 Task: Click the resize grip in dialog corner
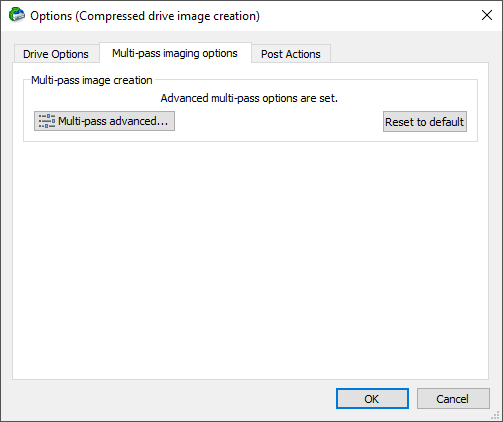click(x=495, y=415)
